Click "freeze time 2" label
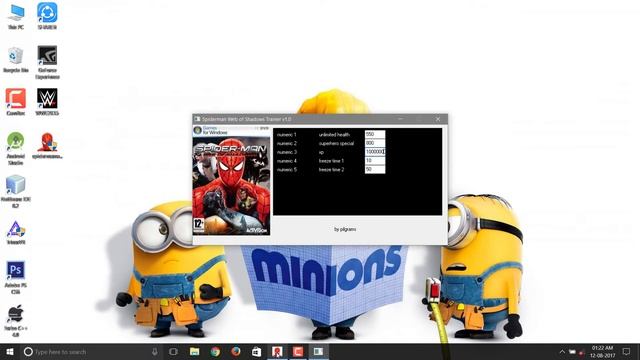 (x=331, y=170)
